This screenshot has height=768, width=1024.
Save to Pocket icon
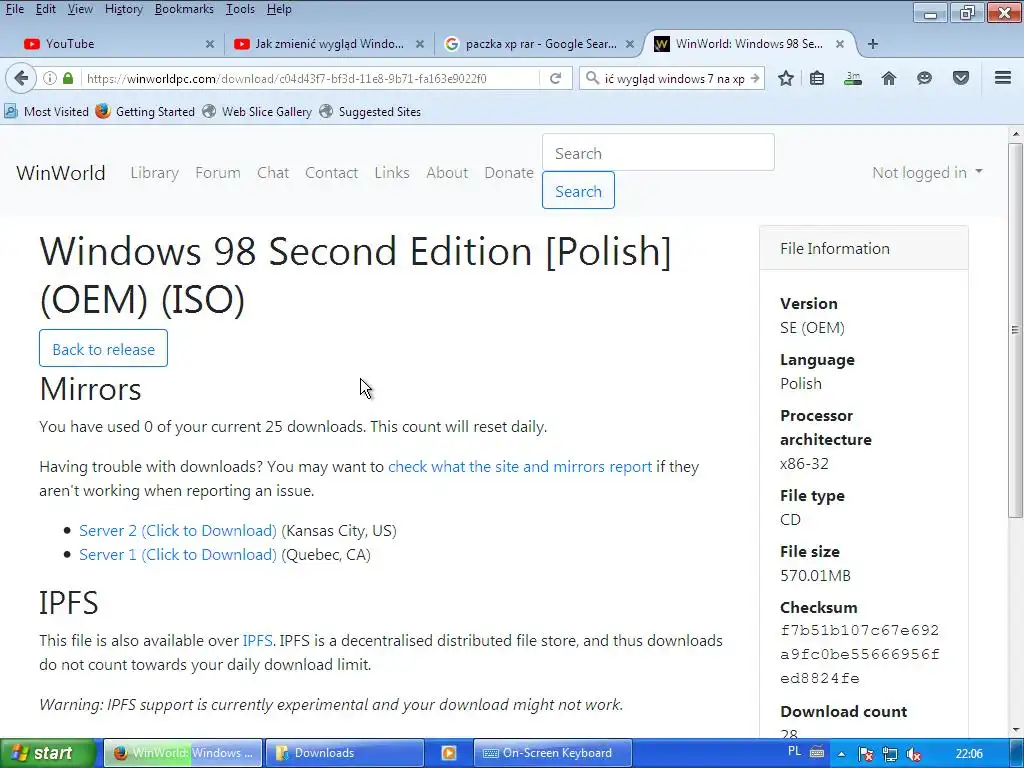pyautogui.click(x=961, y=78)
